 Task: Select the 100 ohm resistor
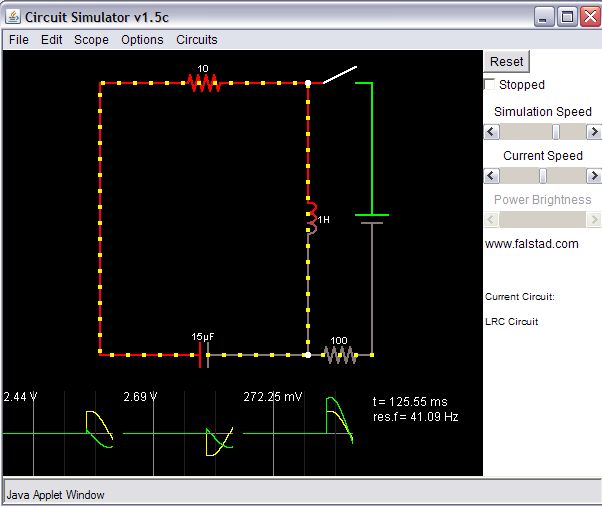pos(340,355)
